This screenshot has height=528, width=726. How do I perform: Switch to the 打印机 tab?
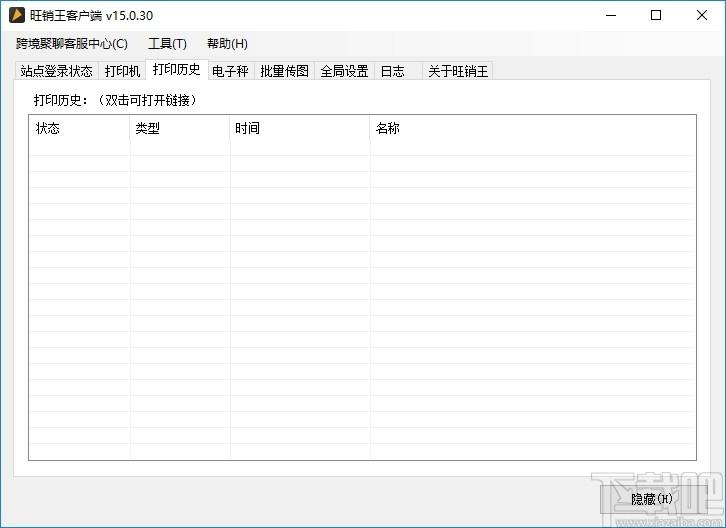tap(122, 71)
